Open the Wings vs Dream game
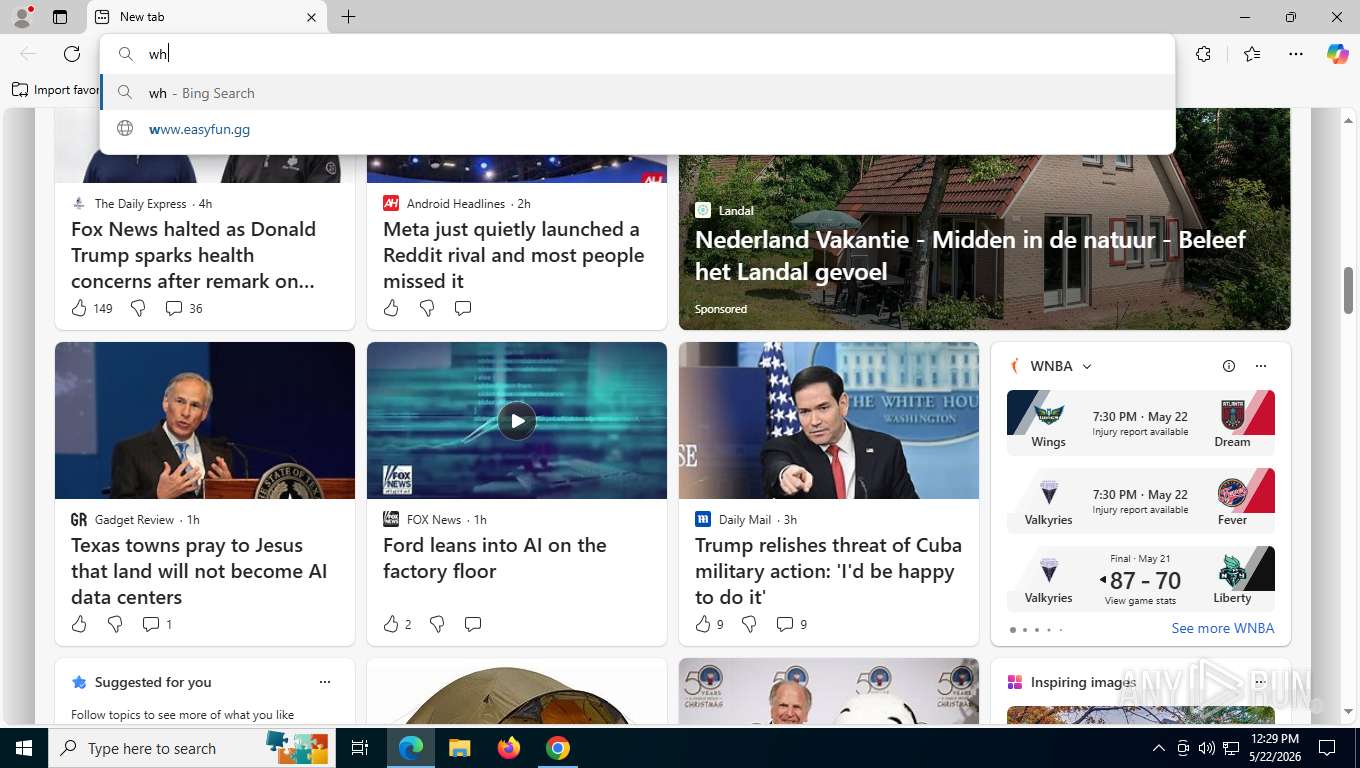 point(1141,423)
